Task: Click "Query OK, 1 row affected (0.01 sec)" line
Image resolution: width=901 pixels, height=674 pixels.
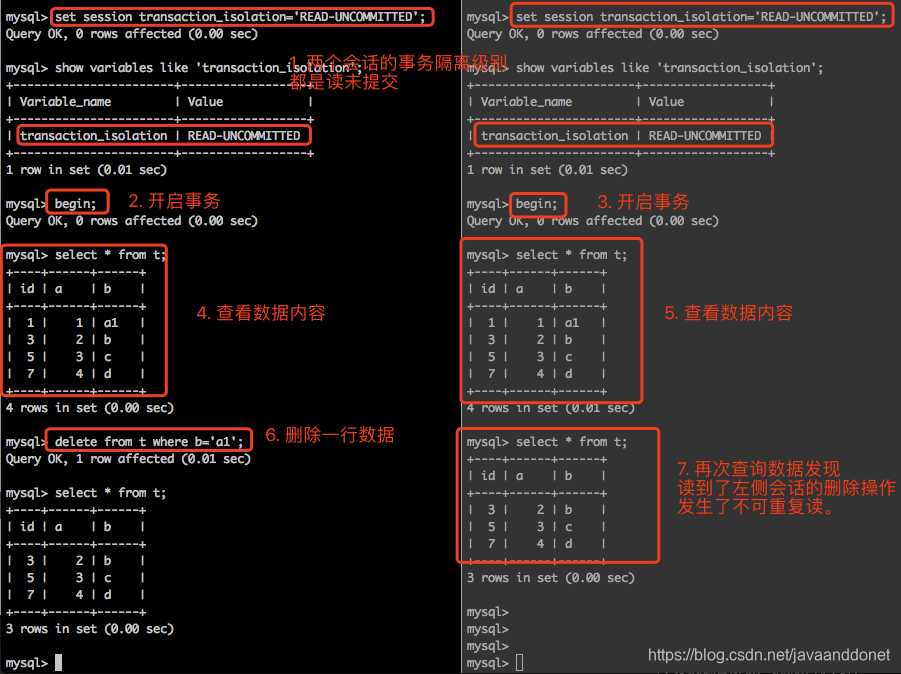Action: [128, 459]
